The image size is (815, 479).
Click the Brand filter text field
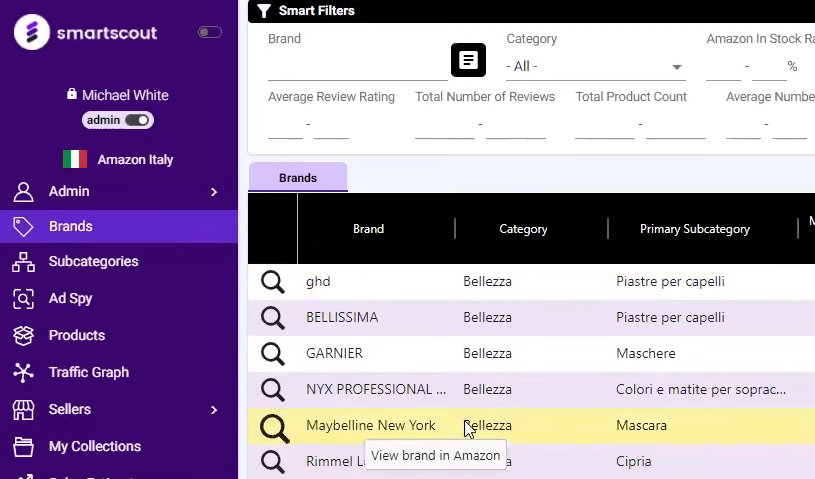tap(358, 68)
